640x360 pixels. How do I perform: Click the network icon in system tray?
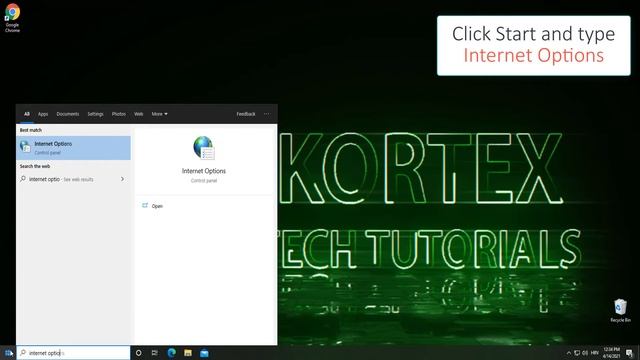point(577,353)
